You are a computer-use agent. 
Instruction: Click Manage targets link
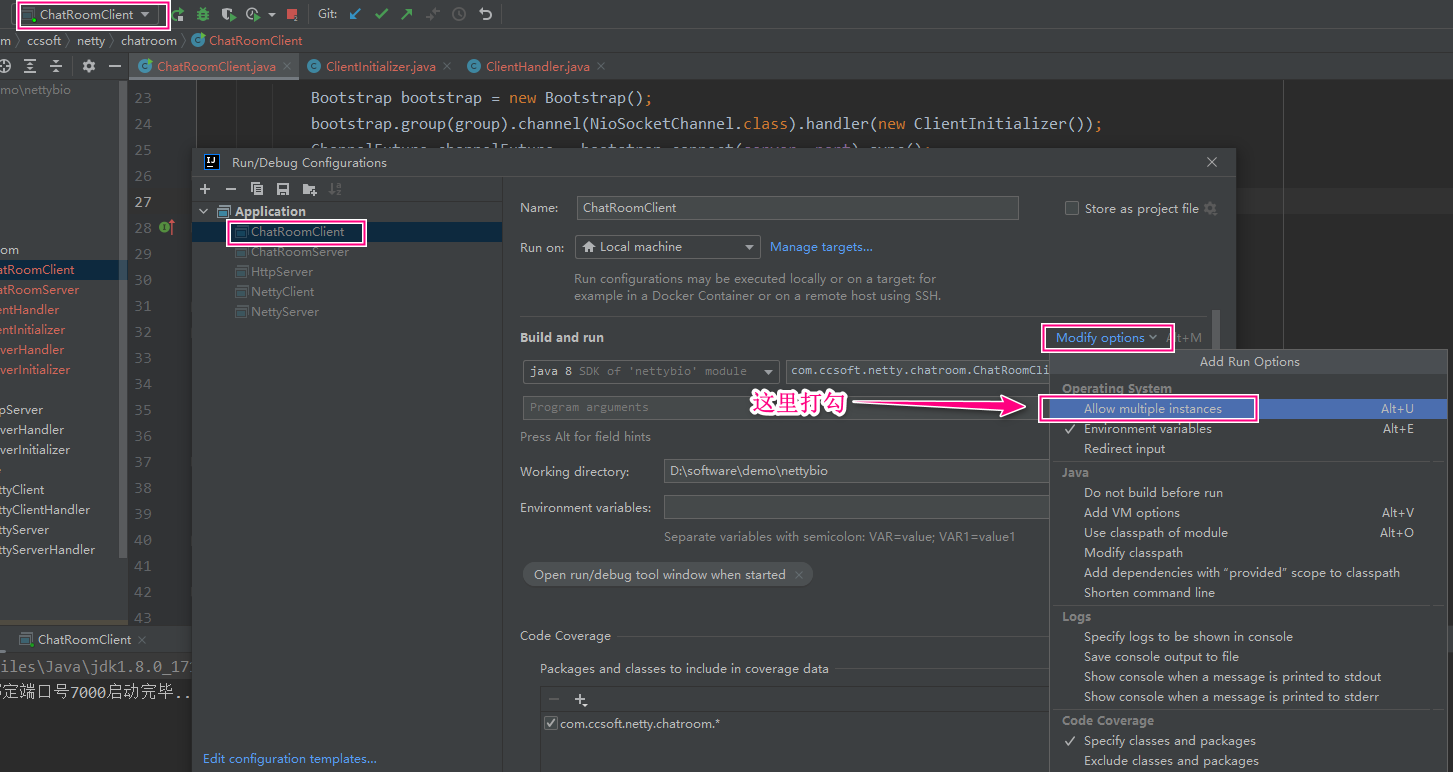821,247
